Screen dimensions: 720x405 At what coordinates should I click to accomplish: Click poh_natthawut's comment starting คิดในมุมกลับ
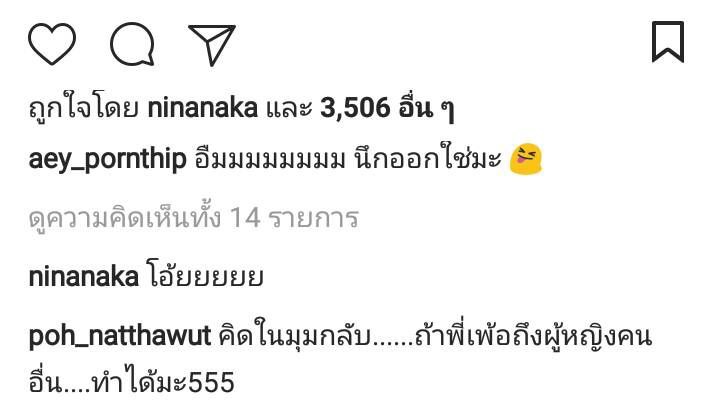click(x=340, y=360)
